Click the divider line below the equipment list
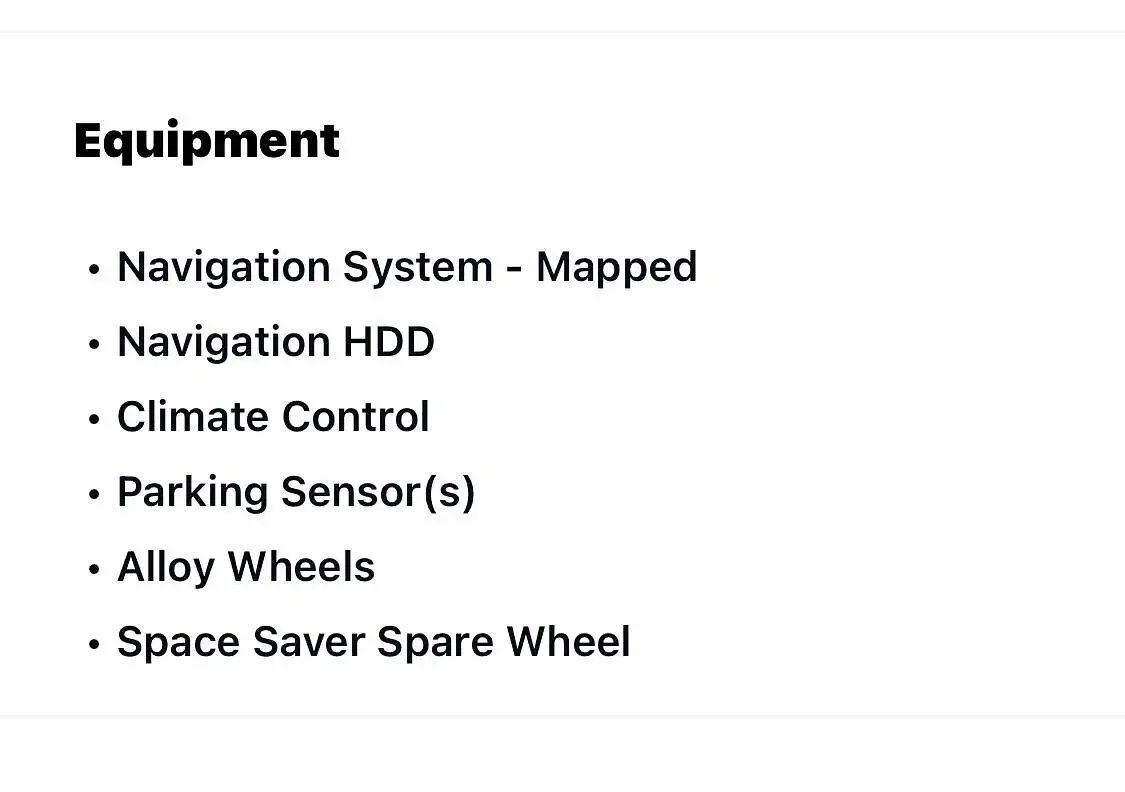 point(562,715)
